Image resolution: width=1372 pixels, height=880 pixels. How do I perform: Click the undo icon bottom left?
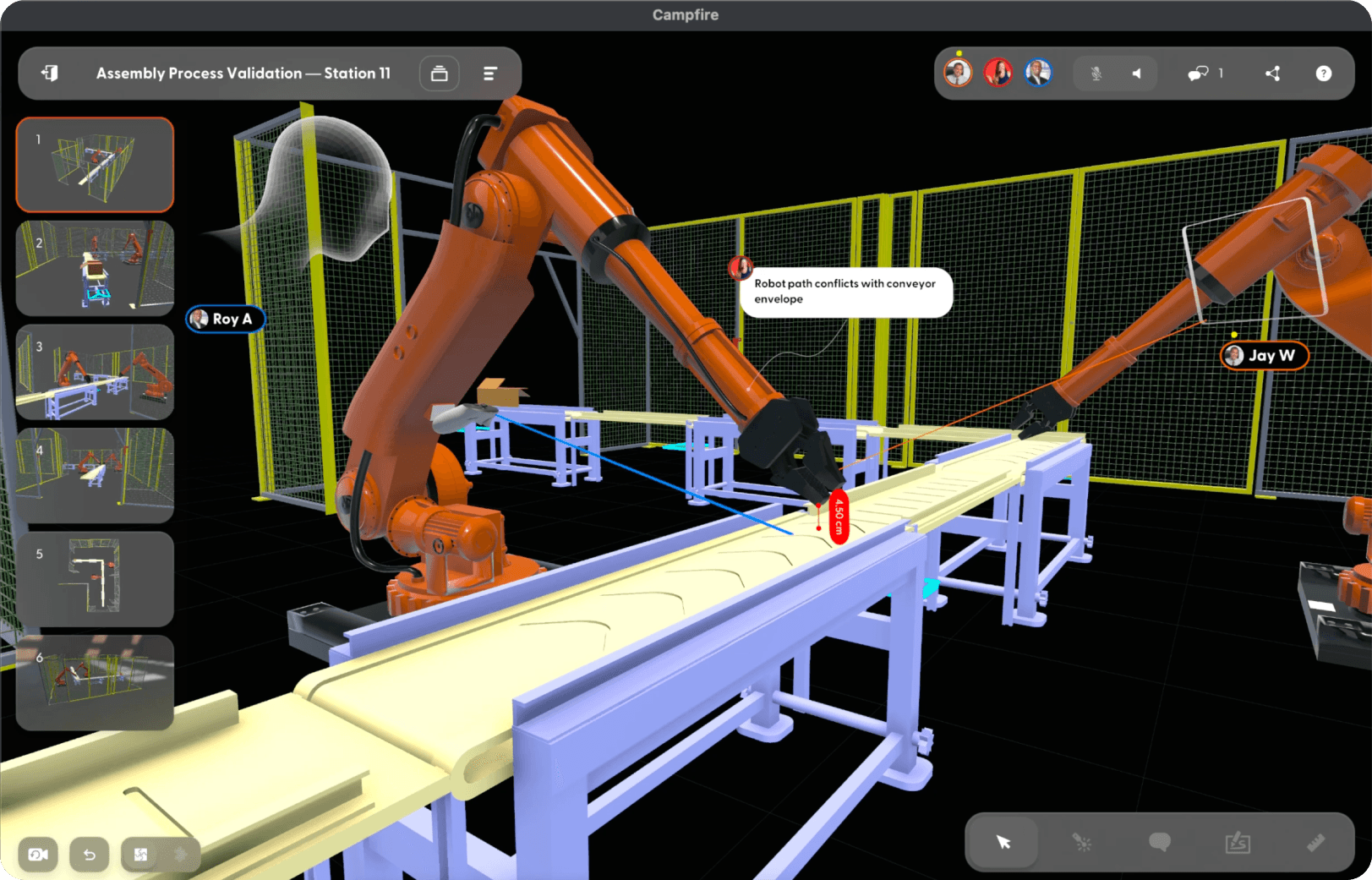click(90, 855)
